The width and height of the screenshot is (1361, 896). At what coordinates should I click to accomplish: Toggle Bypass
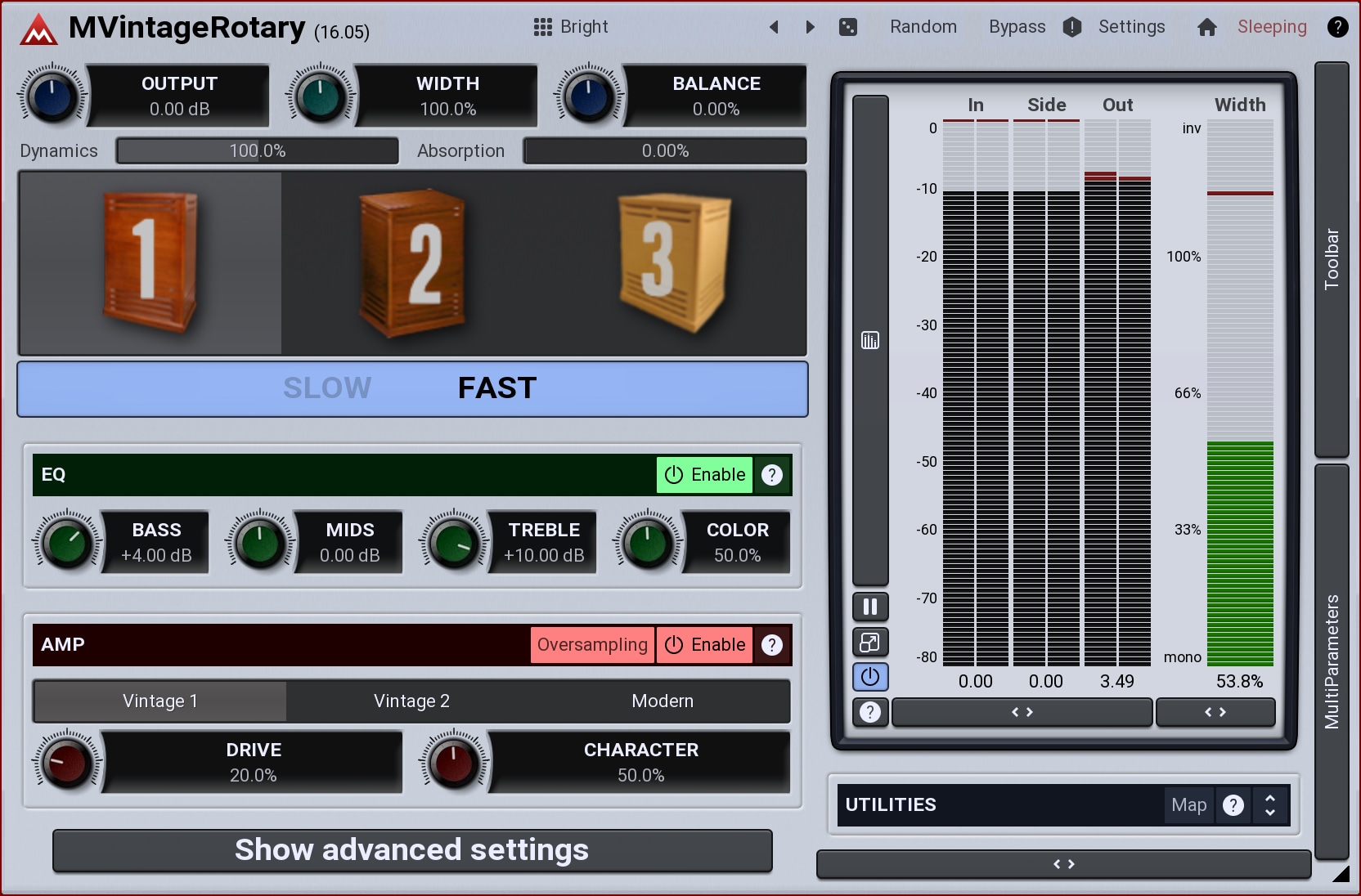coord(1017,27)
